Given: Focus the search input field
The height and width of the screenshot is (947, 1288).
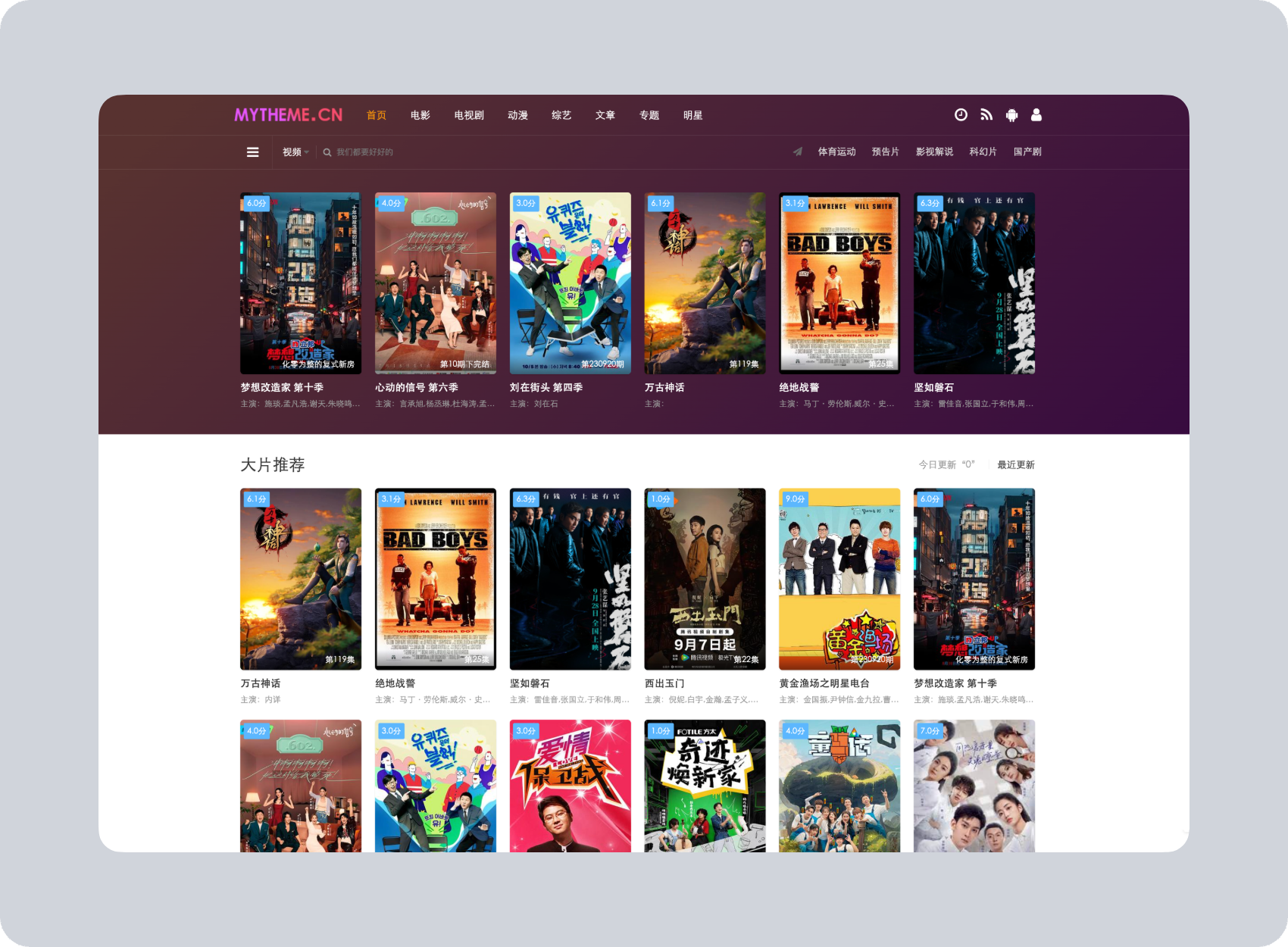Looking at the screenshot, I should tap(394, 152).
